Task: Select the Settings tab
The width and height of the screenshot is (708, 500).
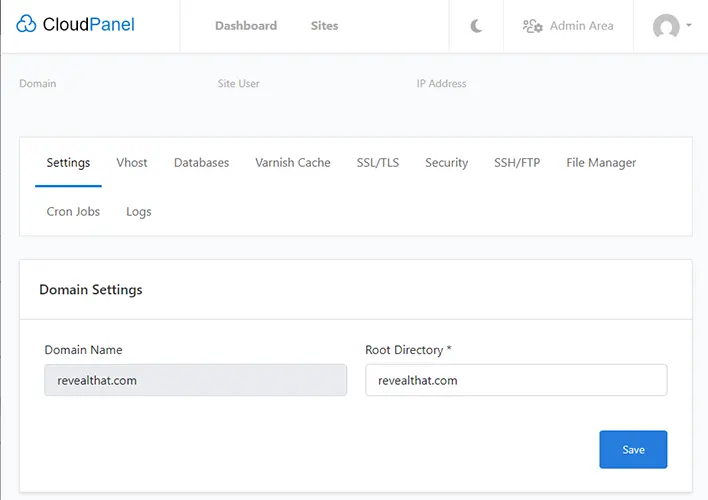Action: click(68, 163)
